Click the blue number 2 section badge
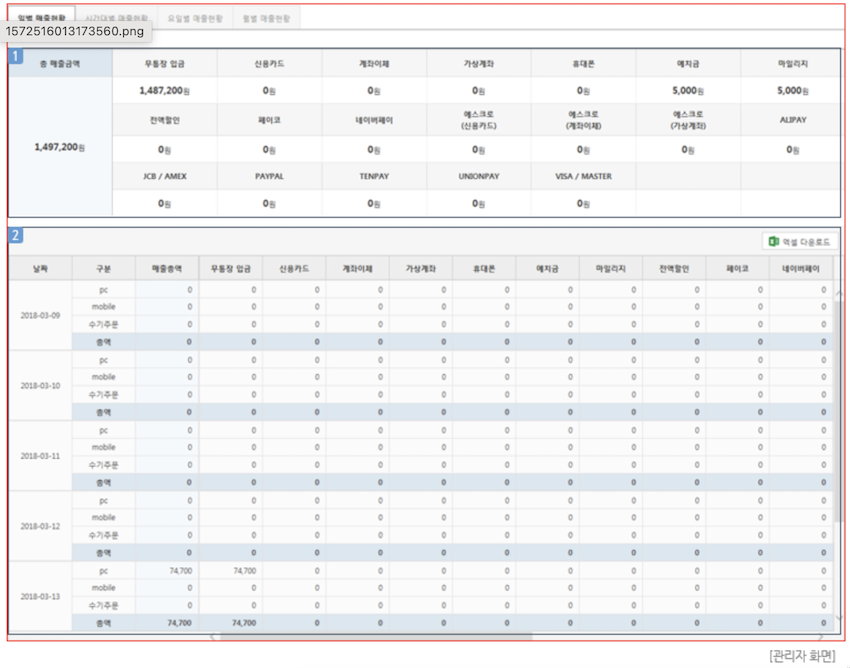Image resolution: width=850 pixels, height=668 pixels. [15, 236]
